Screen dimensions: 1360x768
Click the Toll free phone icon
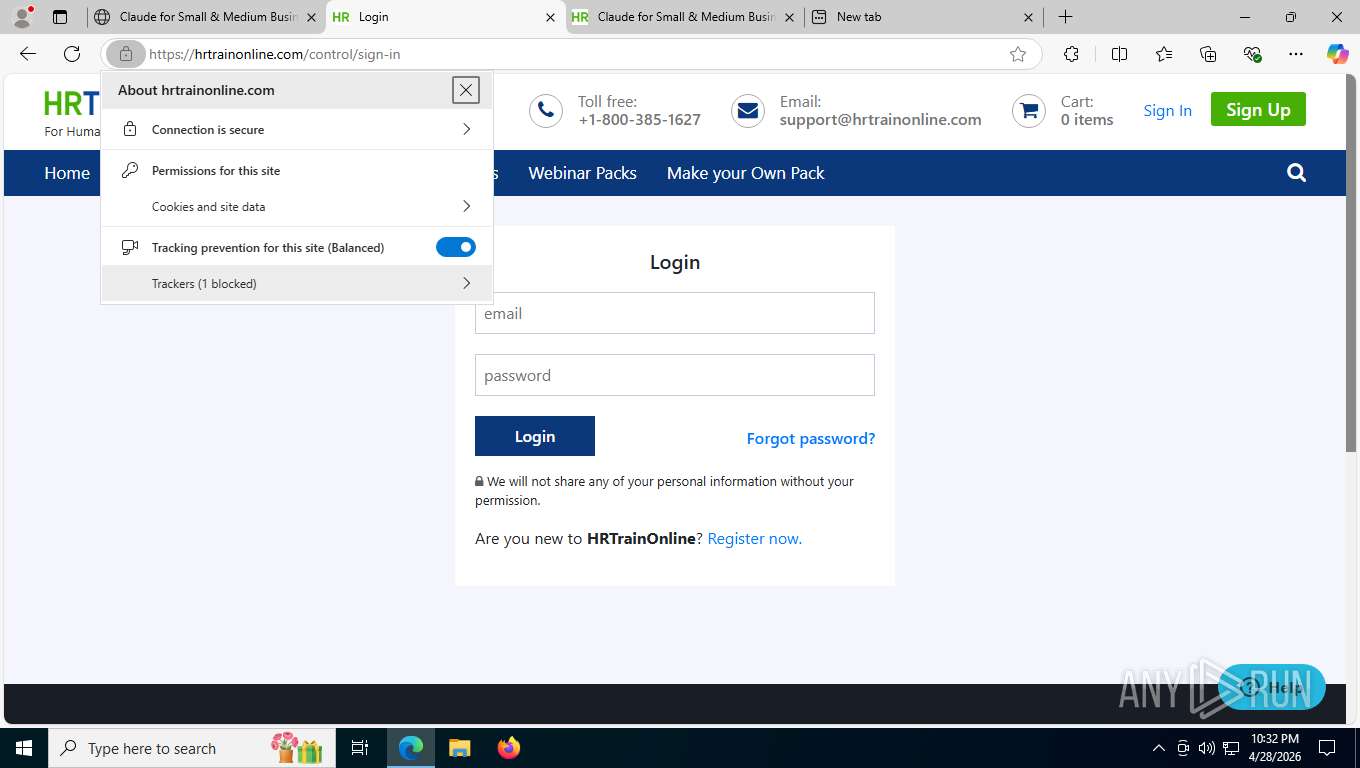[546, 110]
